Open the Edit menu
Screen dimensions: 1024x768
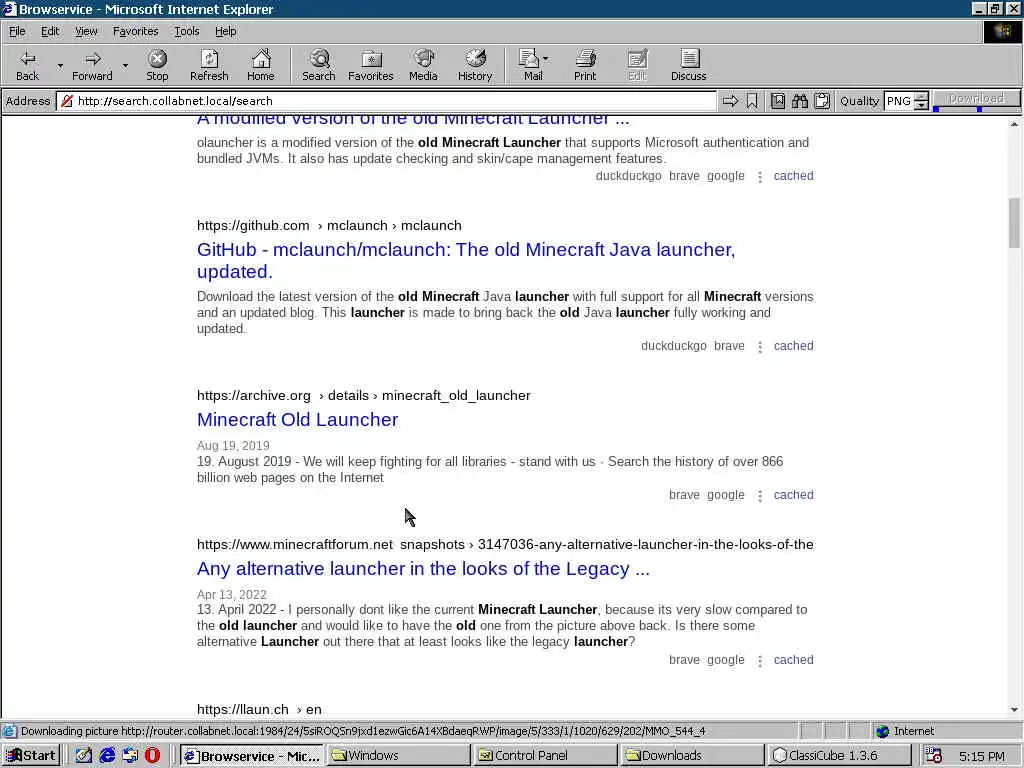point(50,31)
